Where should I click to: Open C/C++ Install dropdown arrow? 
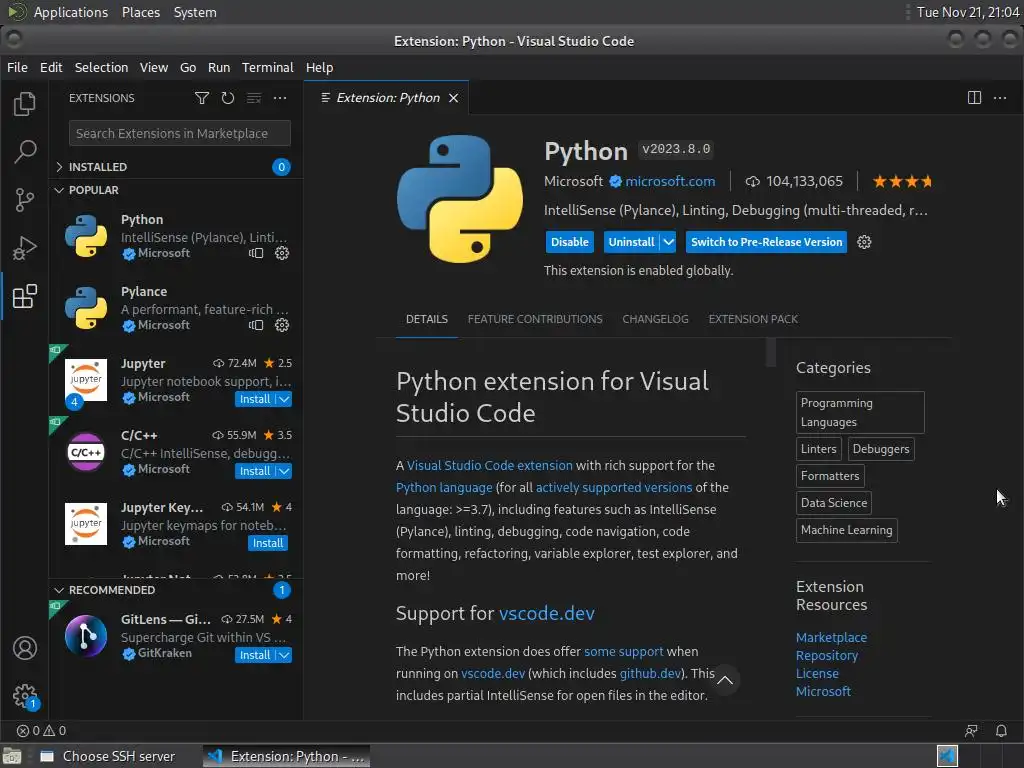(x=284, y=472)
